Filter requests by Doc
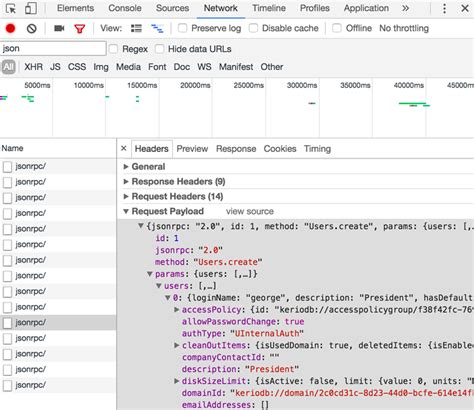This screenshot has height=410, width=474. pyautogui.click(x=182, y=67)
